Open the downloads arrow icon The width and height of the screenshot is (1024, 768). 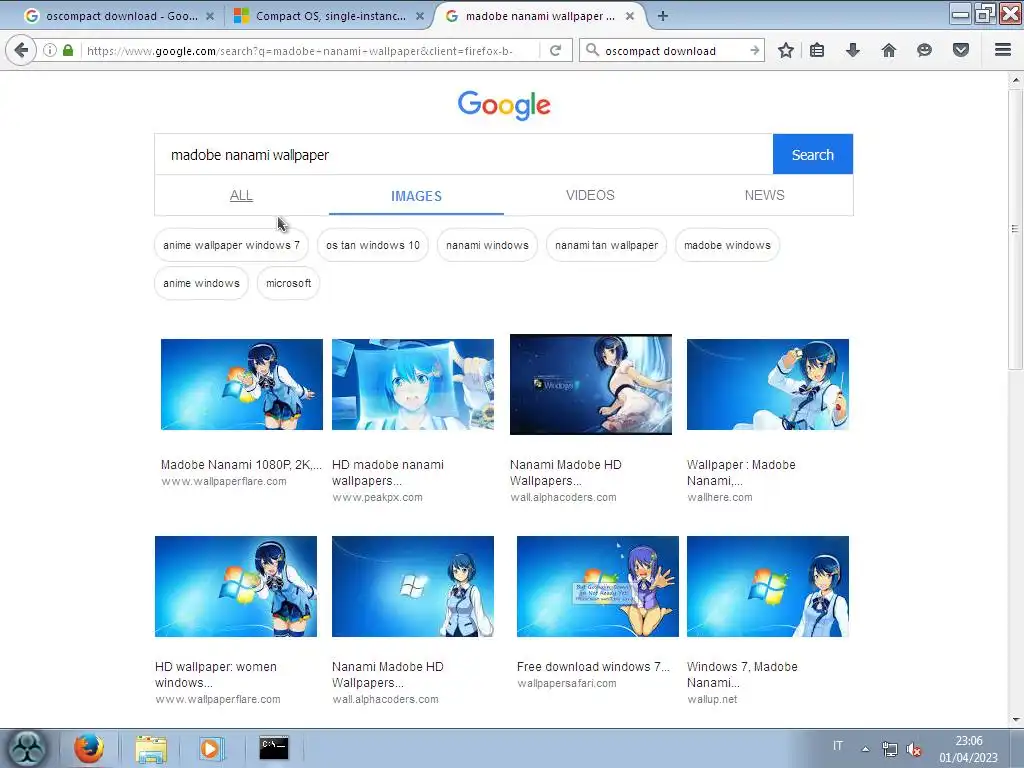point(852,50)
